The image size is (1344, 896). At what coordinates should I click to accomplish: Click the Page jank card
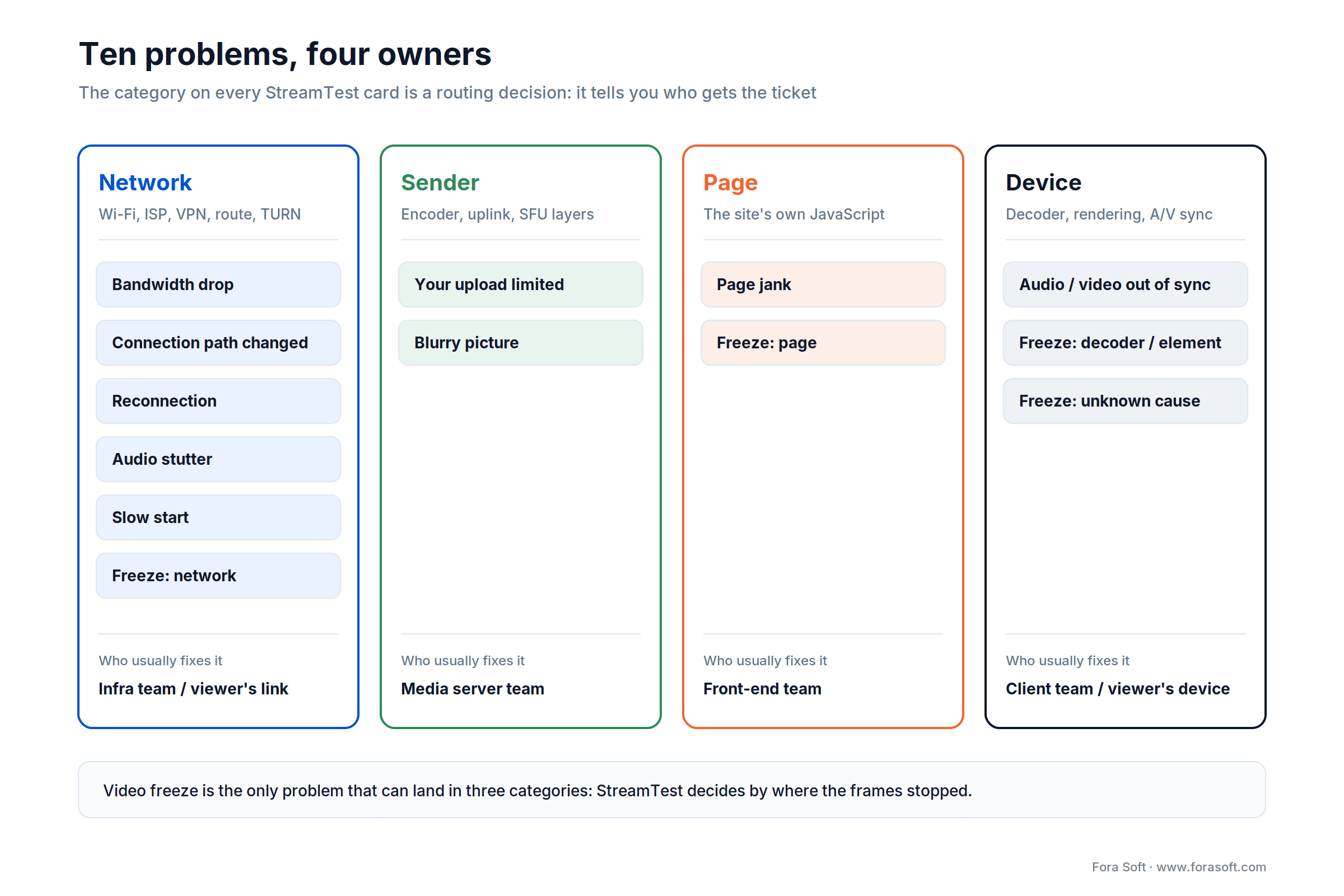click(823, 284)
